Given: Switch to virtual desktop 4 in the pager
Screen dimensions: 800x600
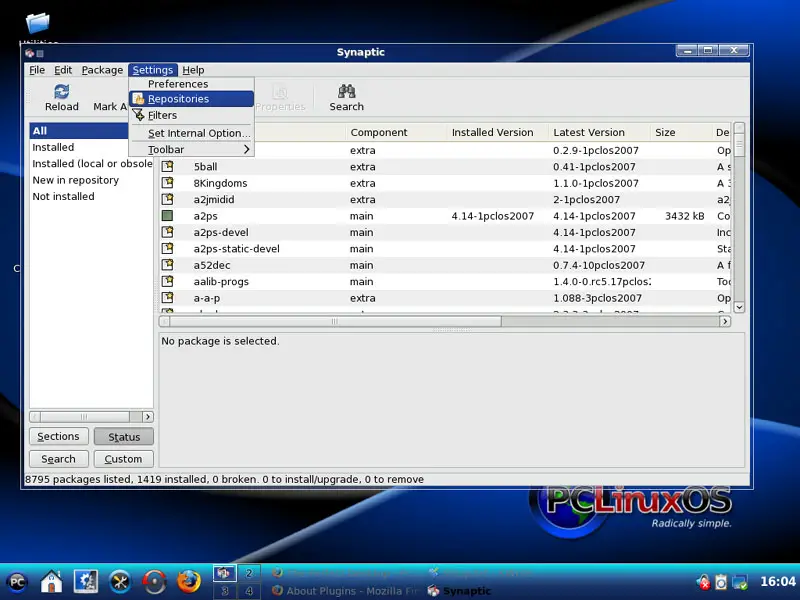Looking at the screenshot, I should tap(249, 591).
